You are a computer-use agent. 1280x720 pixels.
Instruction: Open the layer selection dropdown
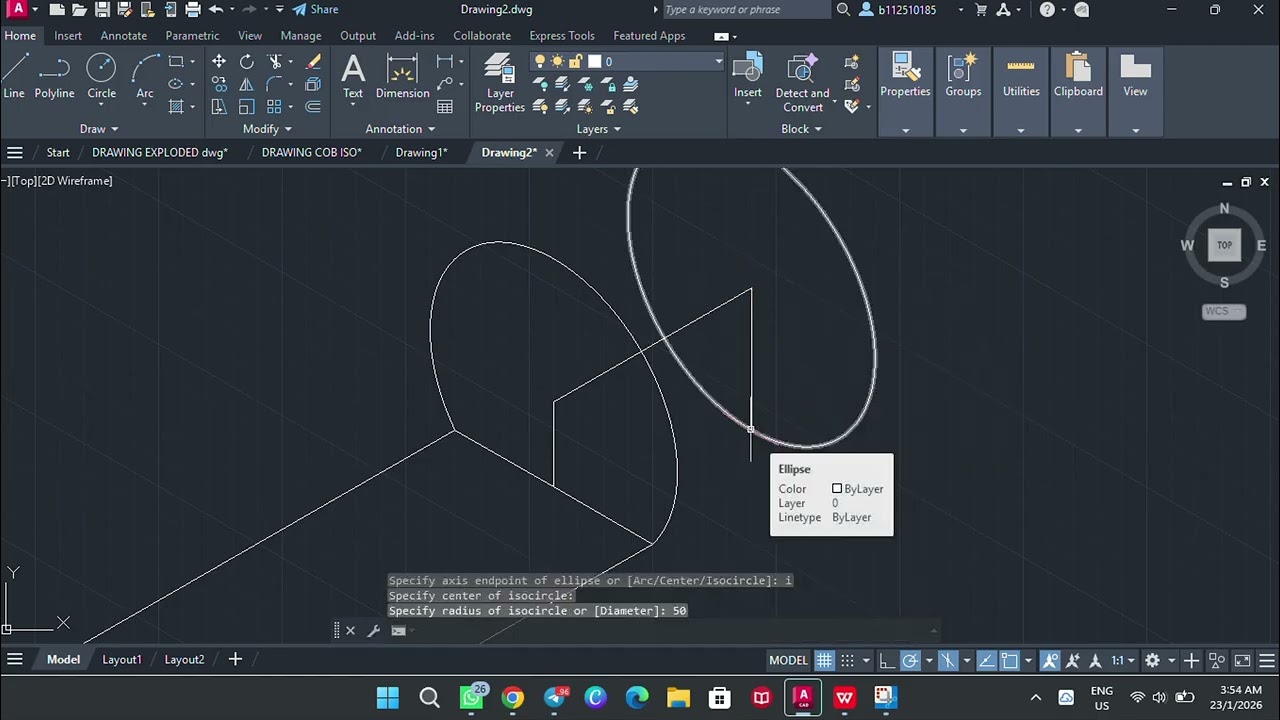coord(717,62)
